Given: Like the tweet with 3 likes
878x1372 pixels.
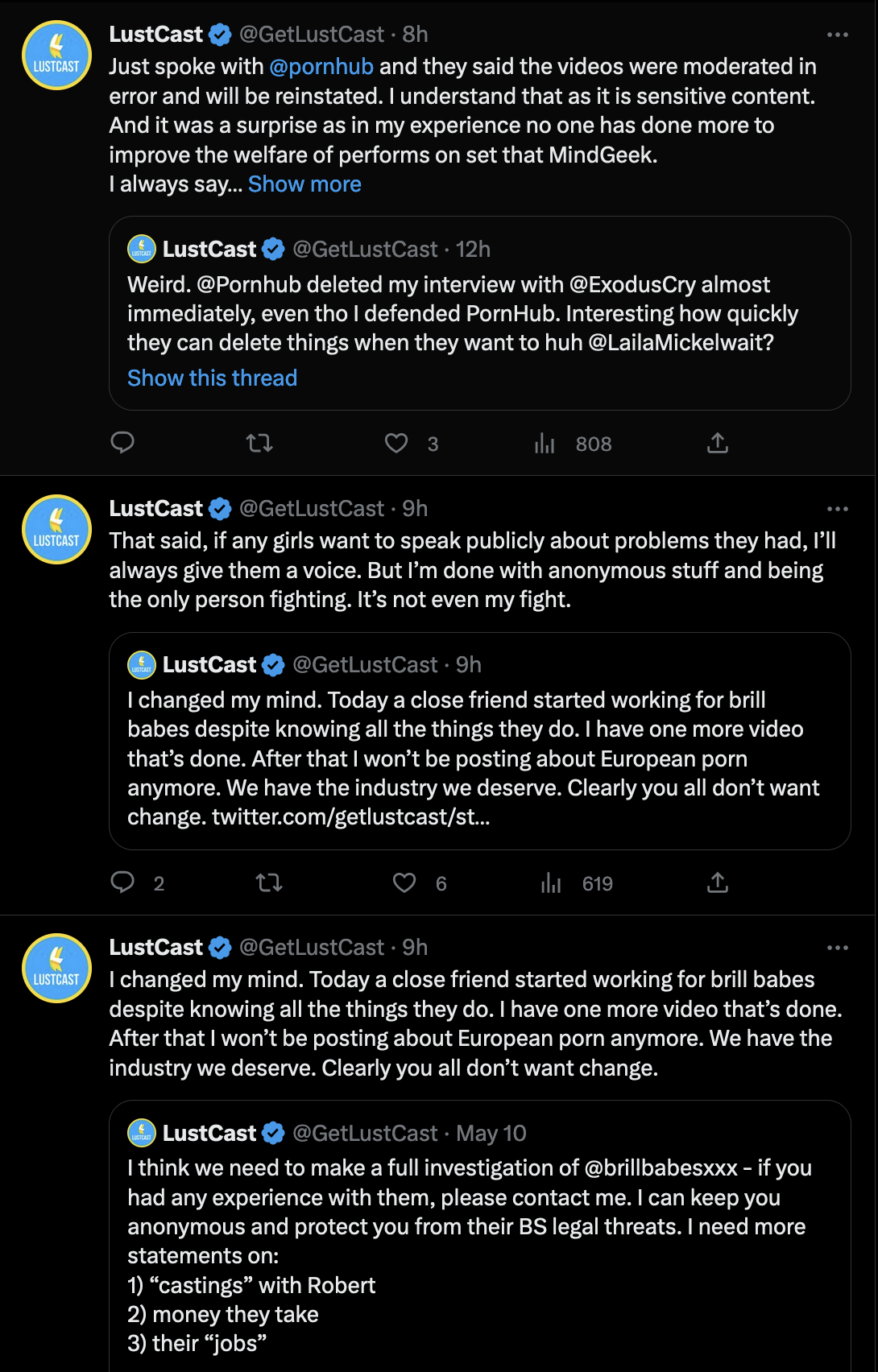Looking at the screenshot, I should click(396, 443).
